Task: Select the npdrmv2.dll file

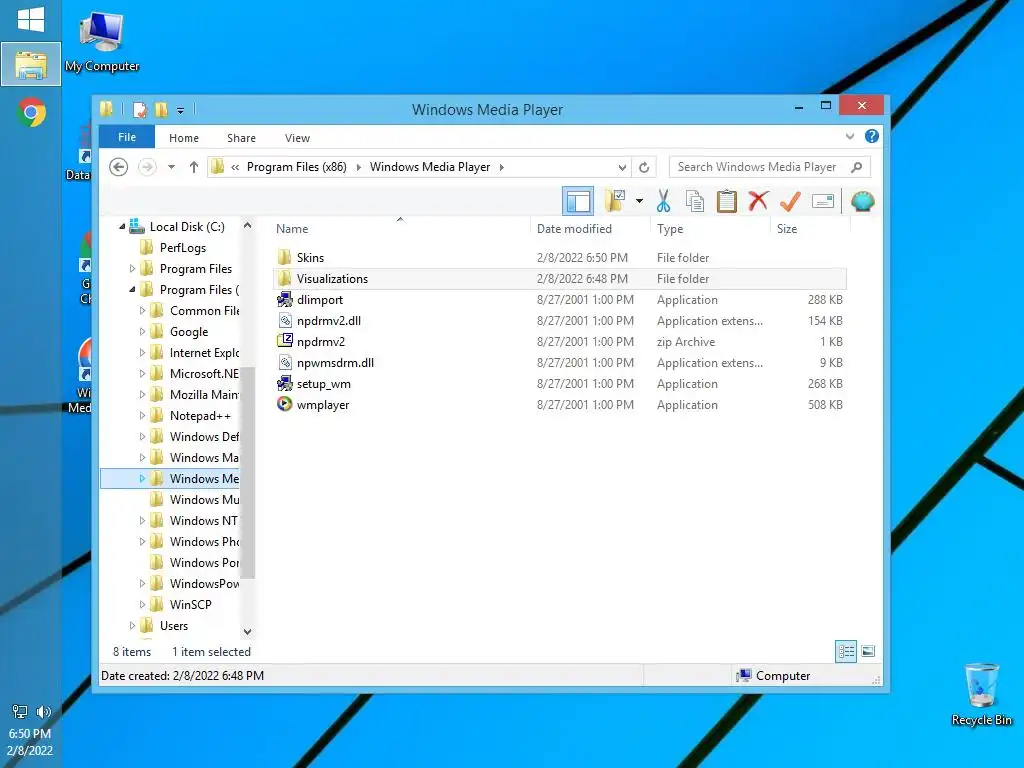Action: coord(560,321)
